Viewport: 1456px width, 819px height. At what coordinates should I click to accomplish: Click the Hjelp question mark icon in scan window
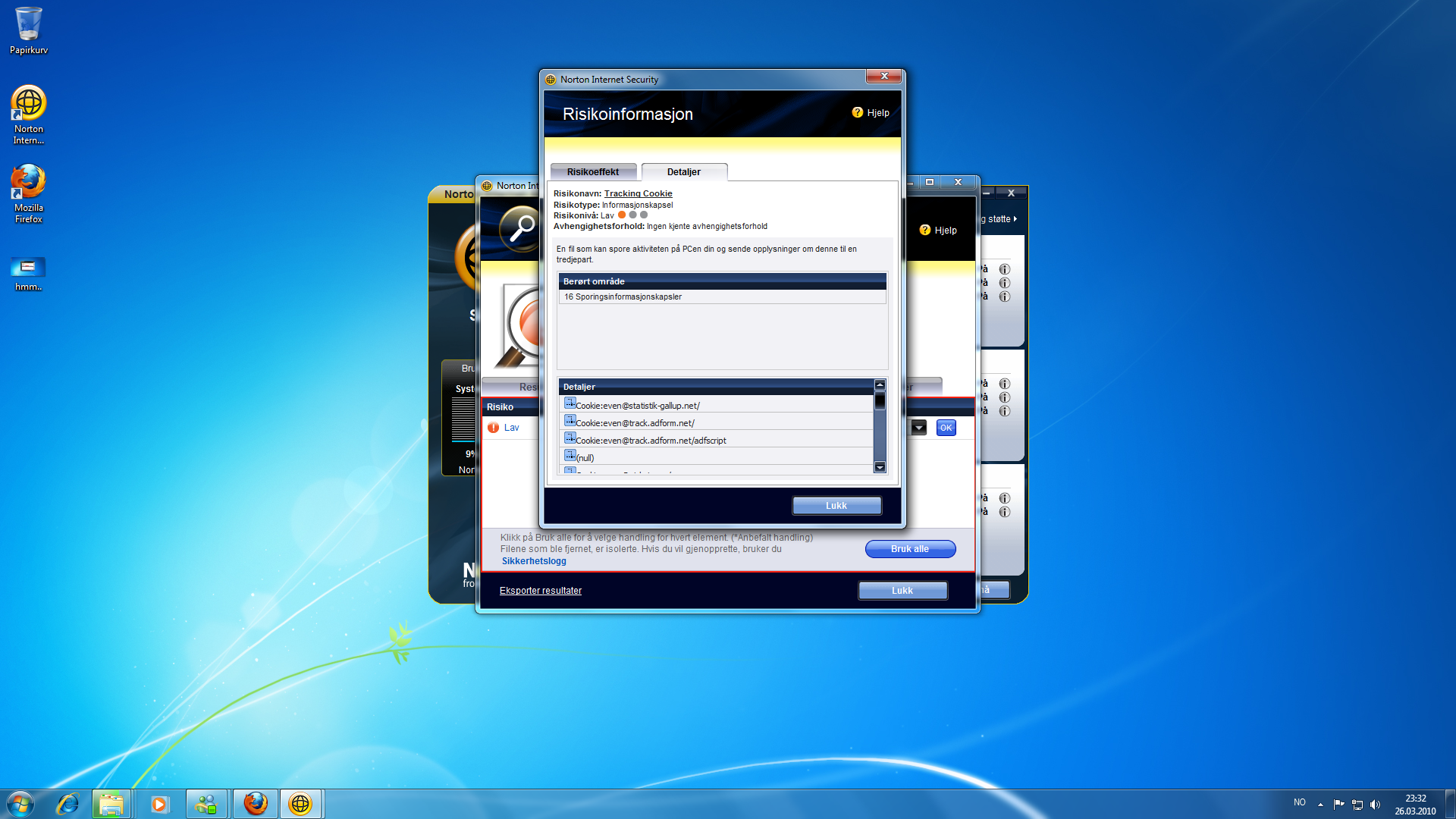[925, 230]
